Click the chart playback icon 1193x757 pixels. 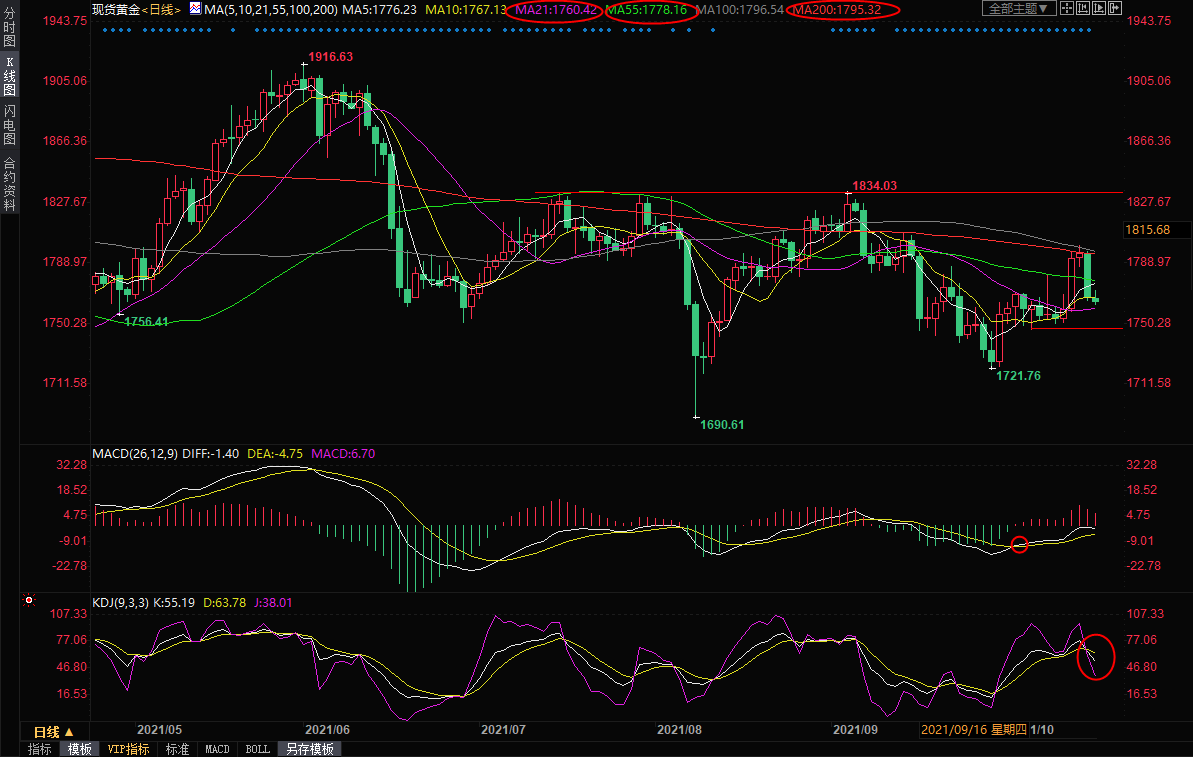(x=1099, y=8)
